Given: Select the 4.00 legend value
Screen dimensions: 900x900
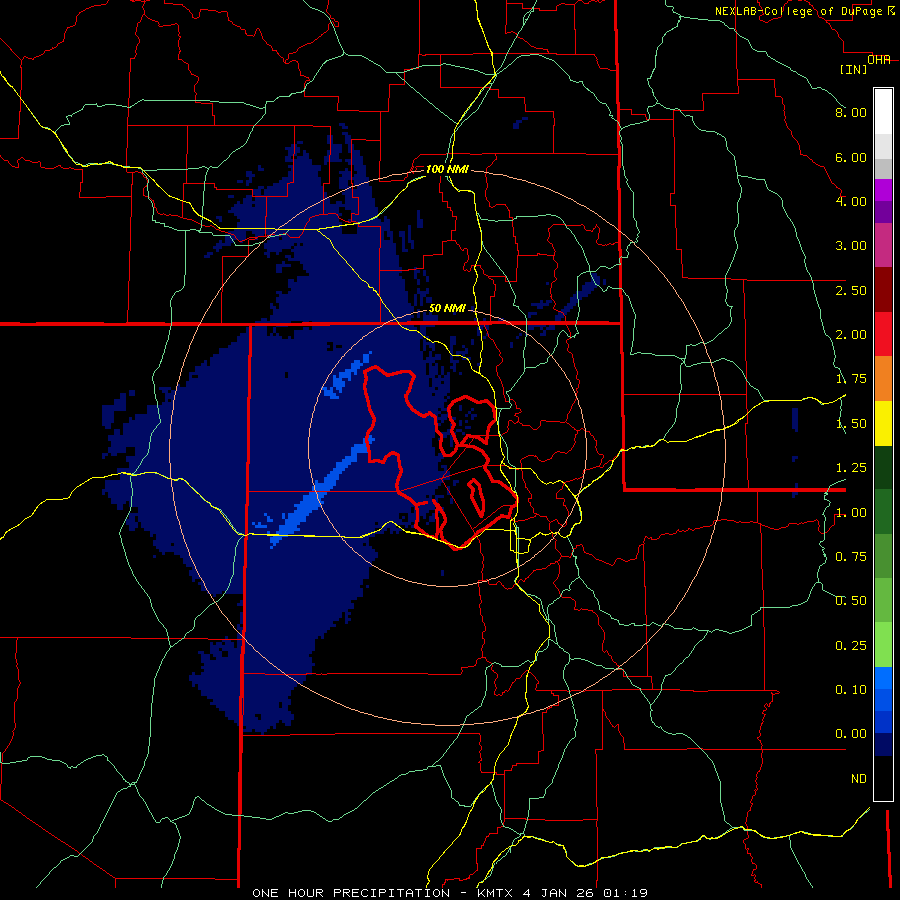Looking at the screenshot, I should click(851, 201).
